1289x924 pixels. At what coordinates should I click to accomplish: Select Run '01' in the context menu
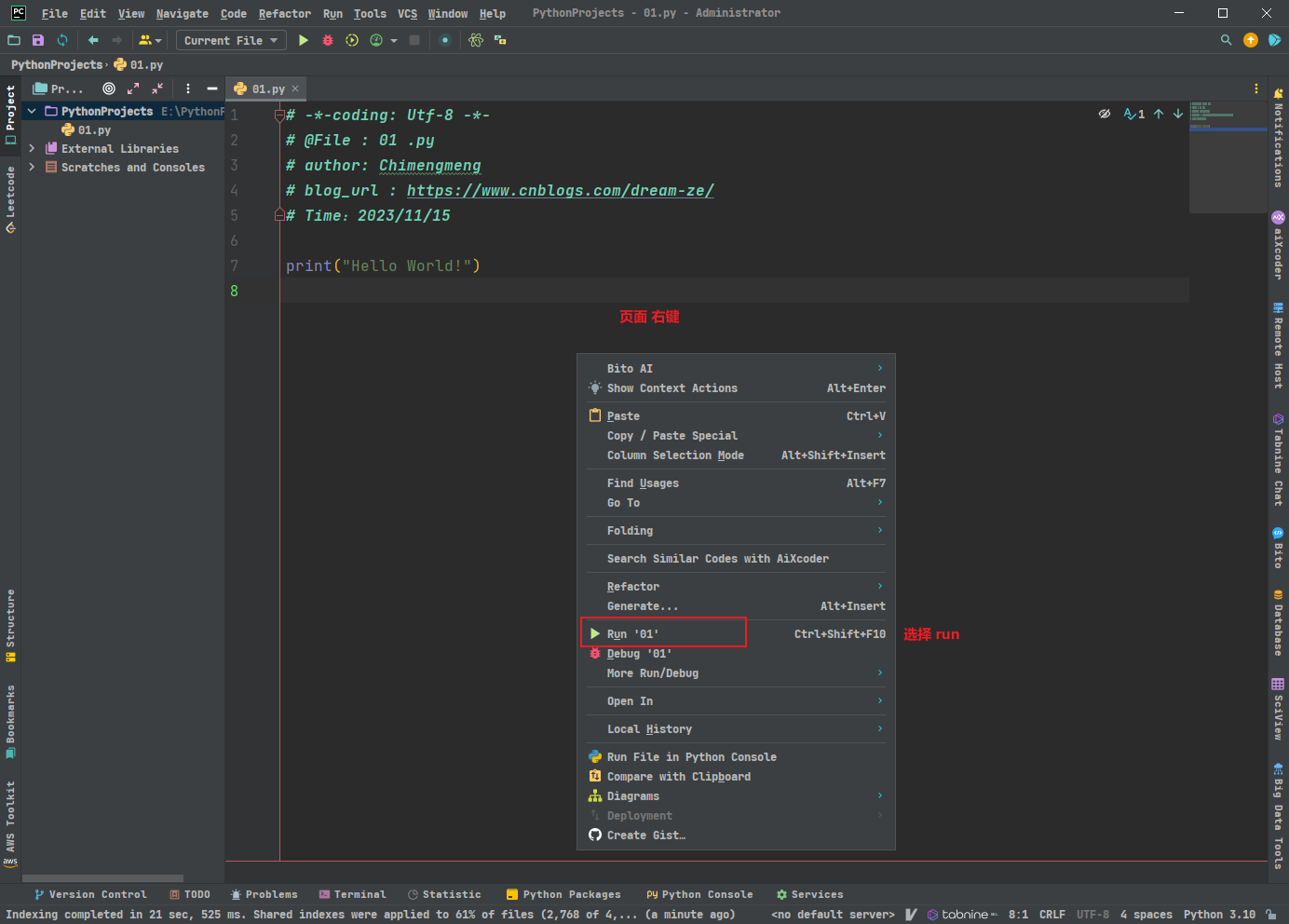(633, 633)
